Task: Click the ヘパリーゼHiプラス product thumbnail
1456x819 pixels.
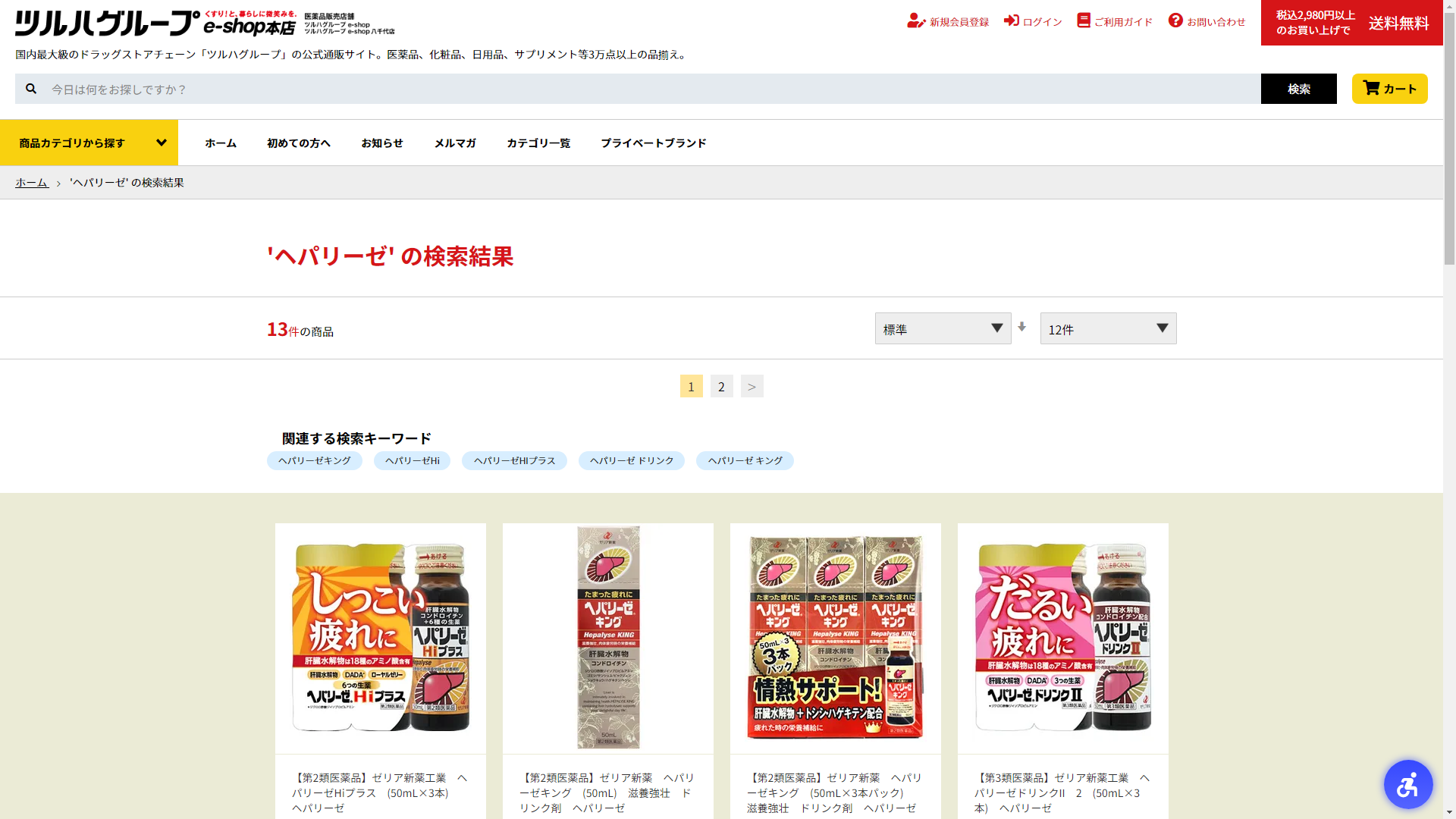Action: point(380,638)
